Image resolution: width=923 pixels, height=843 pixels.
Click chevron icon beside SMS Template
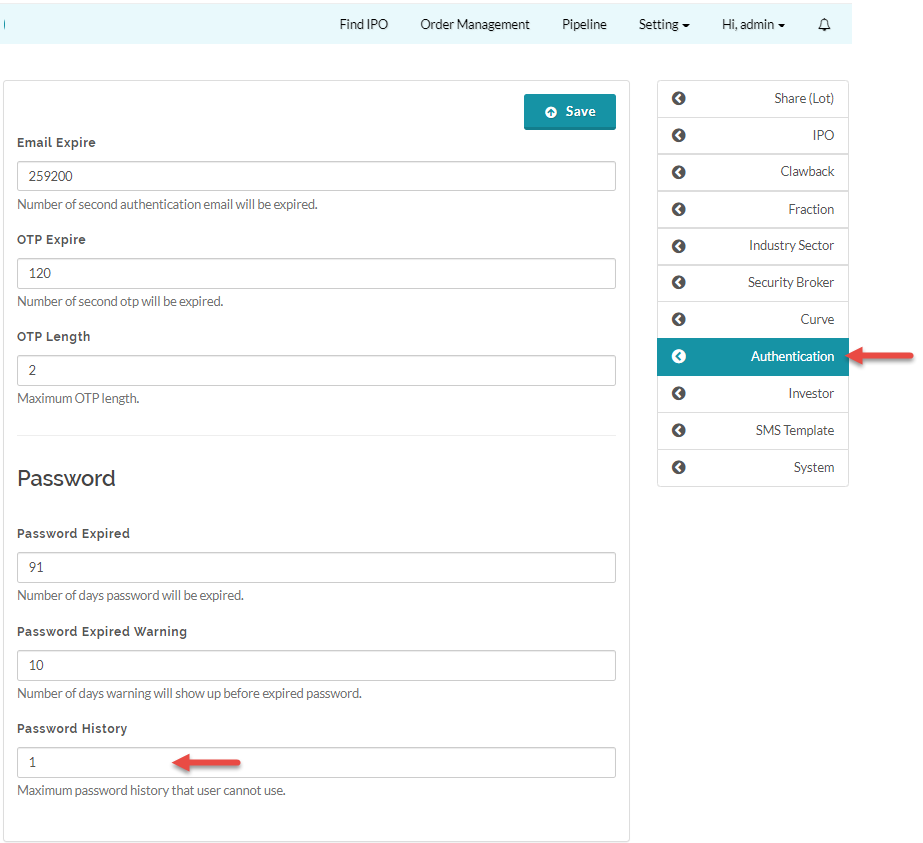(679, 430)
